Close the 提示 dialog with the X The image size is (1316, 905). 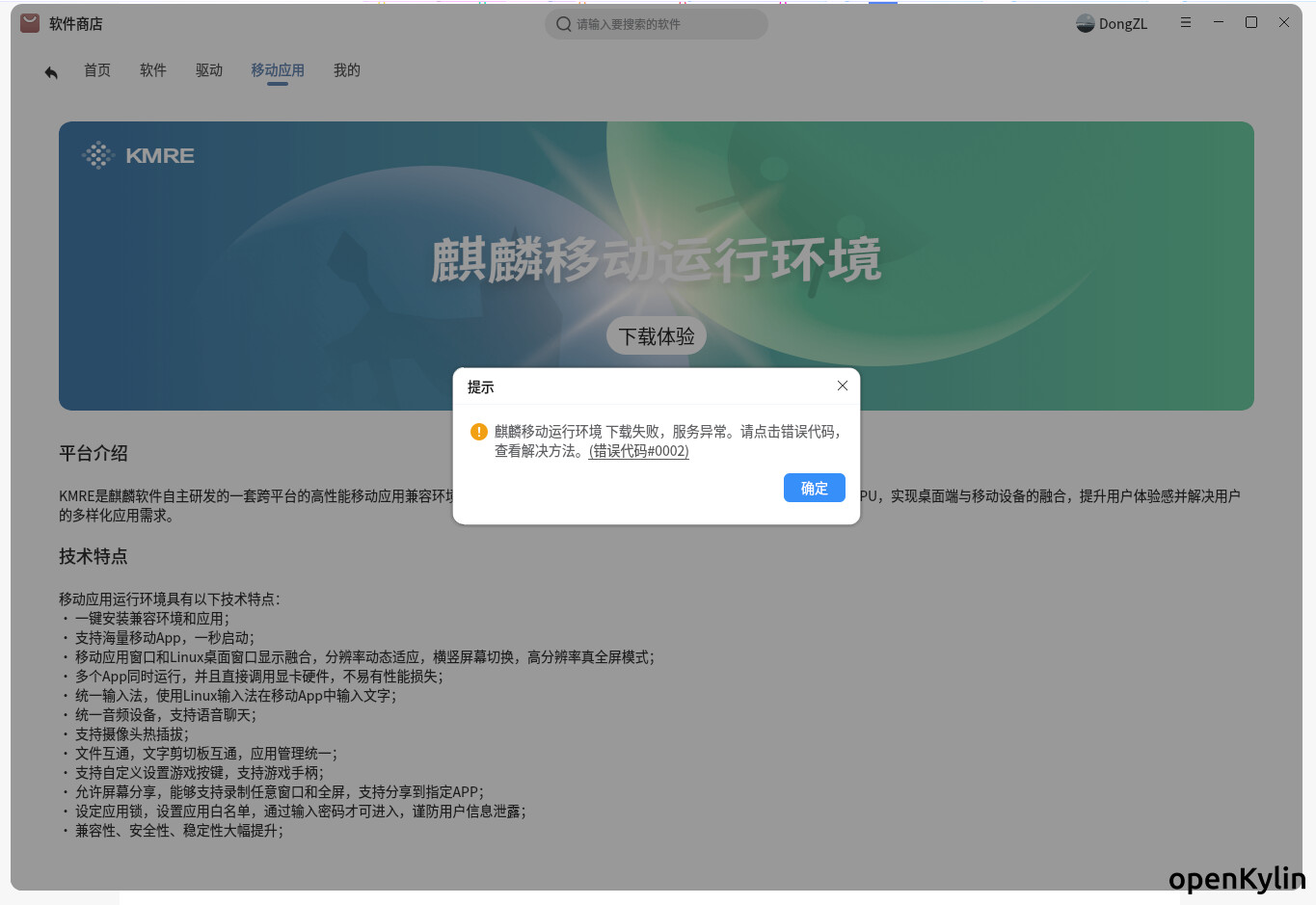click(x=843, y=386)
